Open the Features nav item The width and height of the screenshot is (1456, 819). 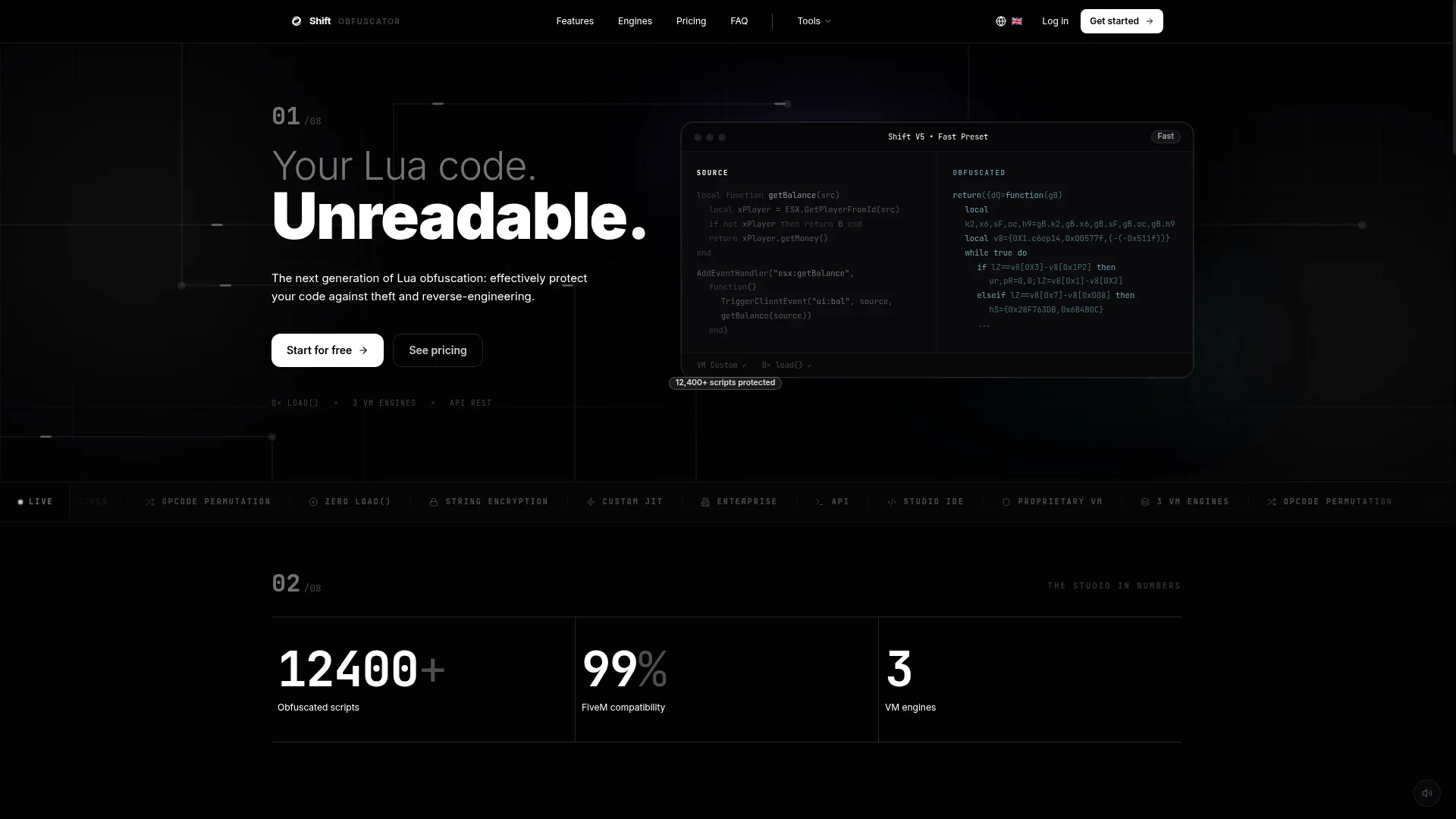pos(575,21)
